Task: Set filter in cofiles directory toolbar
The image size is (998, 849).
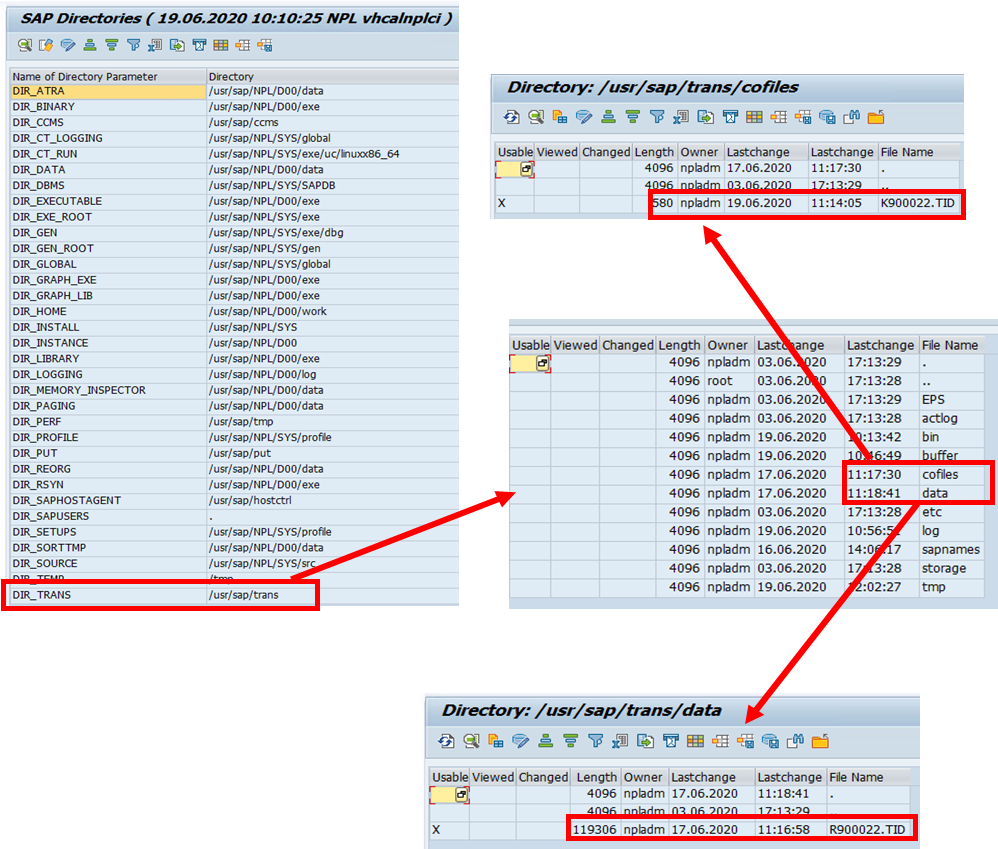Action: click(657, 117)
